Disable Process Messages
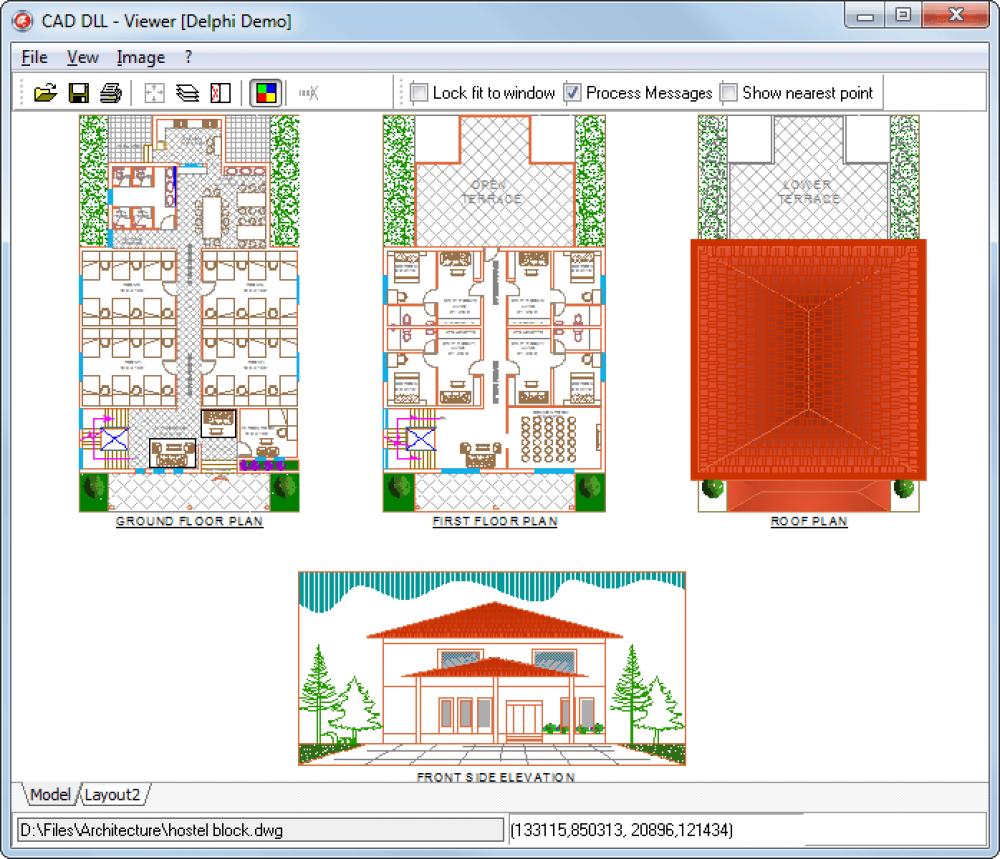 click(572, 91)
